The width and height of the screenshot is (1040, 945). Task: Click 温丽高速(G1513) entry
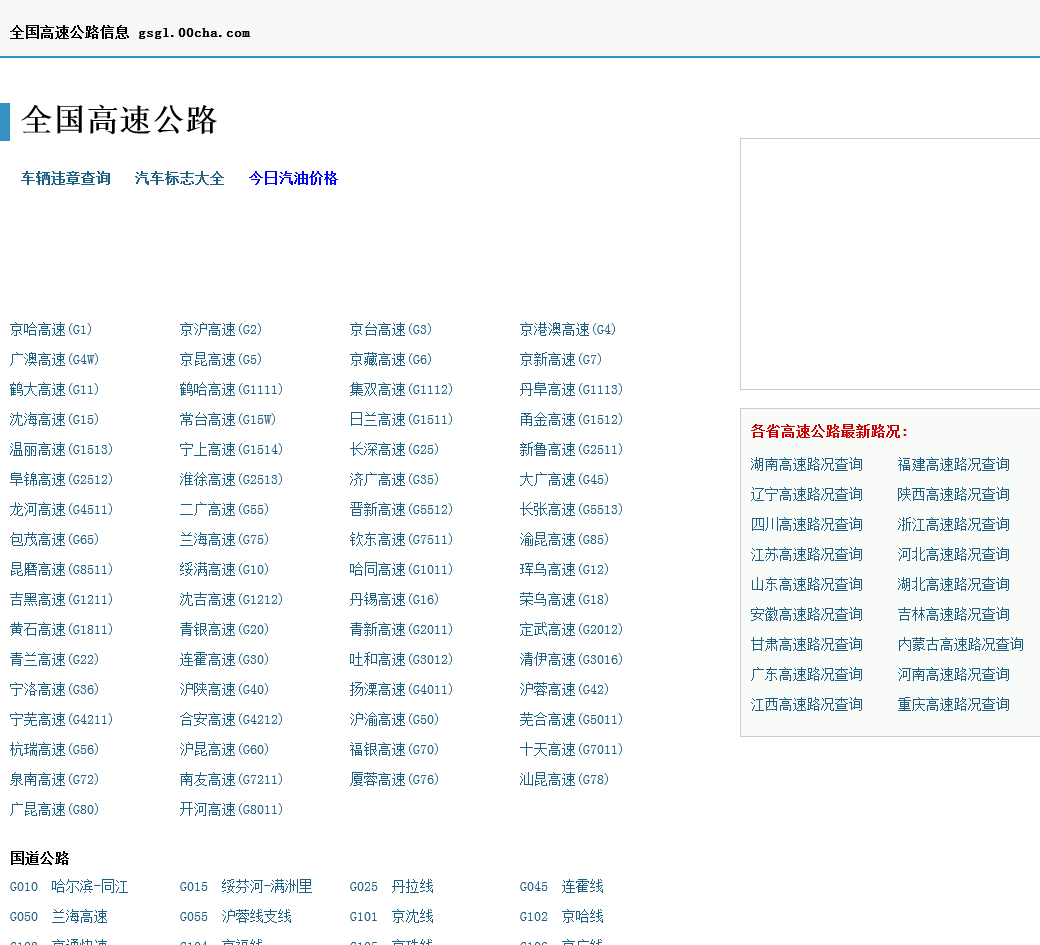[x=61, y=450]
